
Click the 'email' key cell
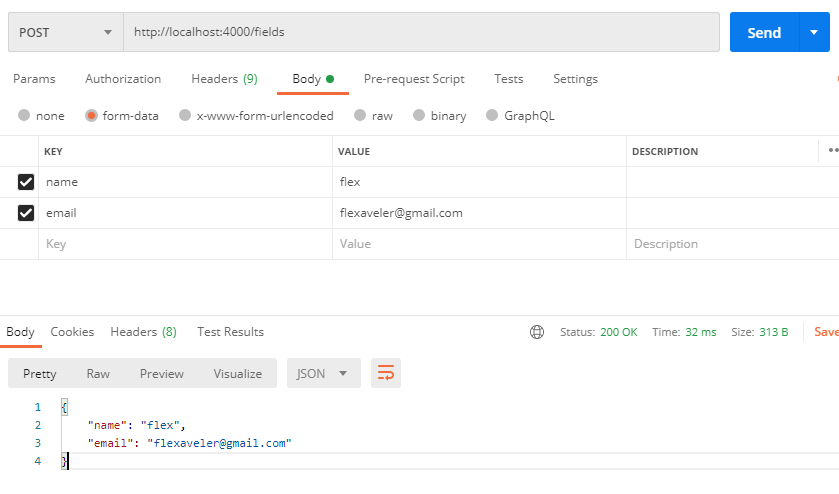click(185, 213)
